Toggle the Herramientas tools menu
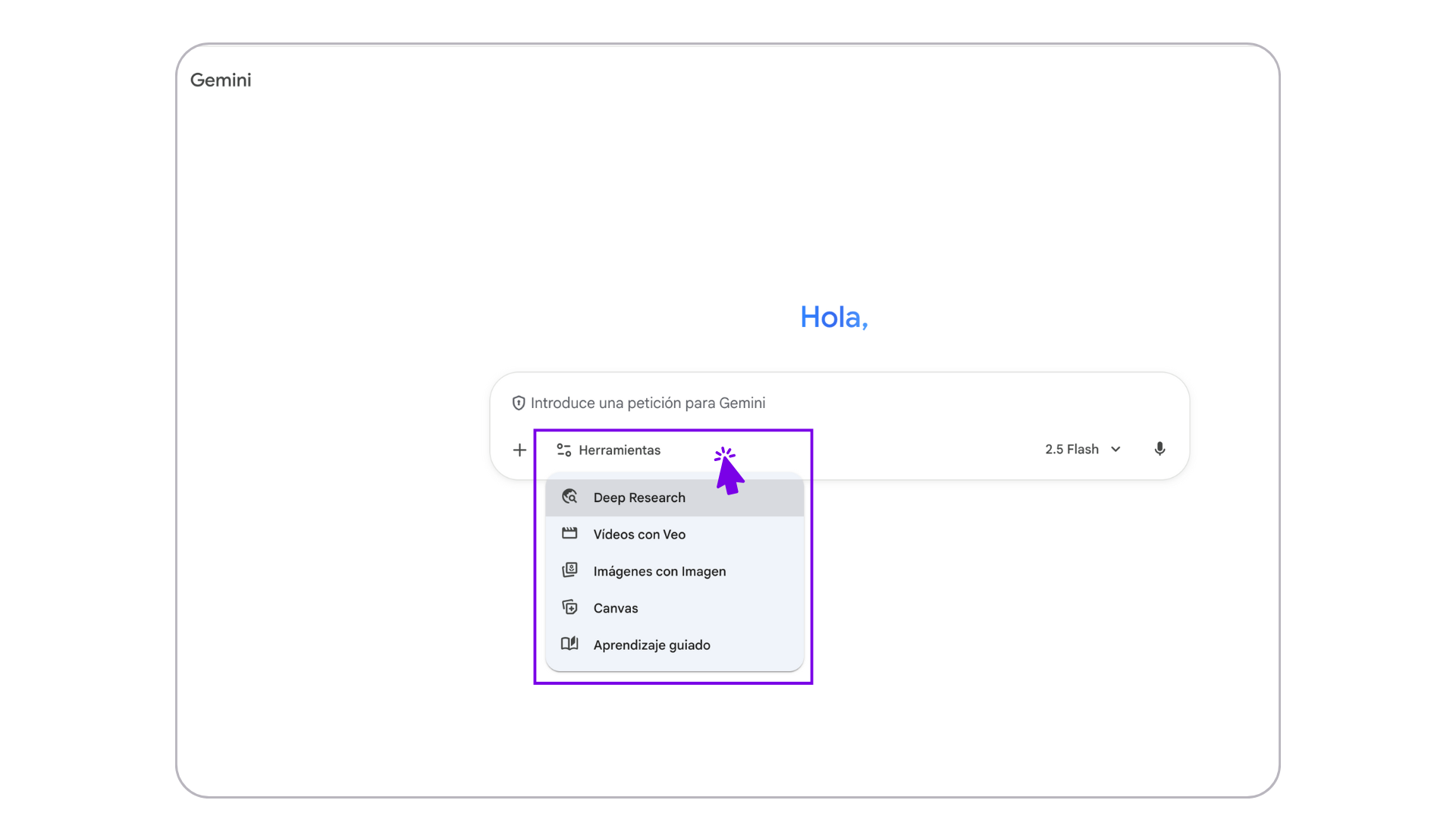This screenshot has width=1456, height=819. click(619, 450)
